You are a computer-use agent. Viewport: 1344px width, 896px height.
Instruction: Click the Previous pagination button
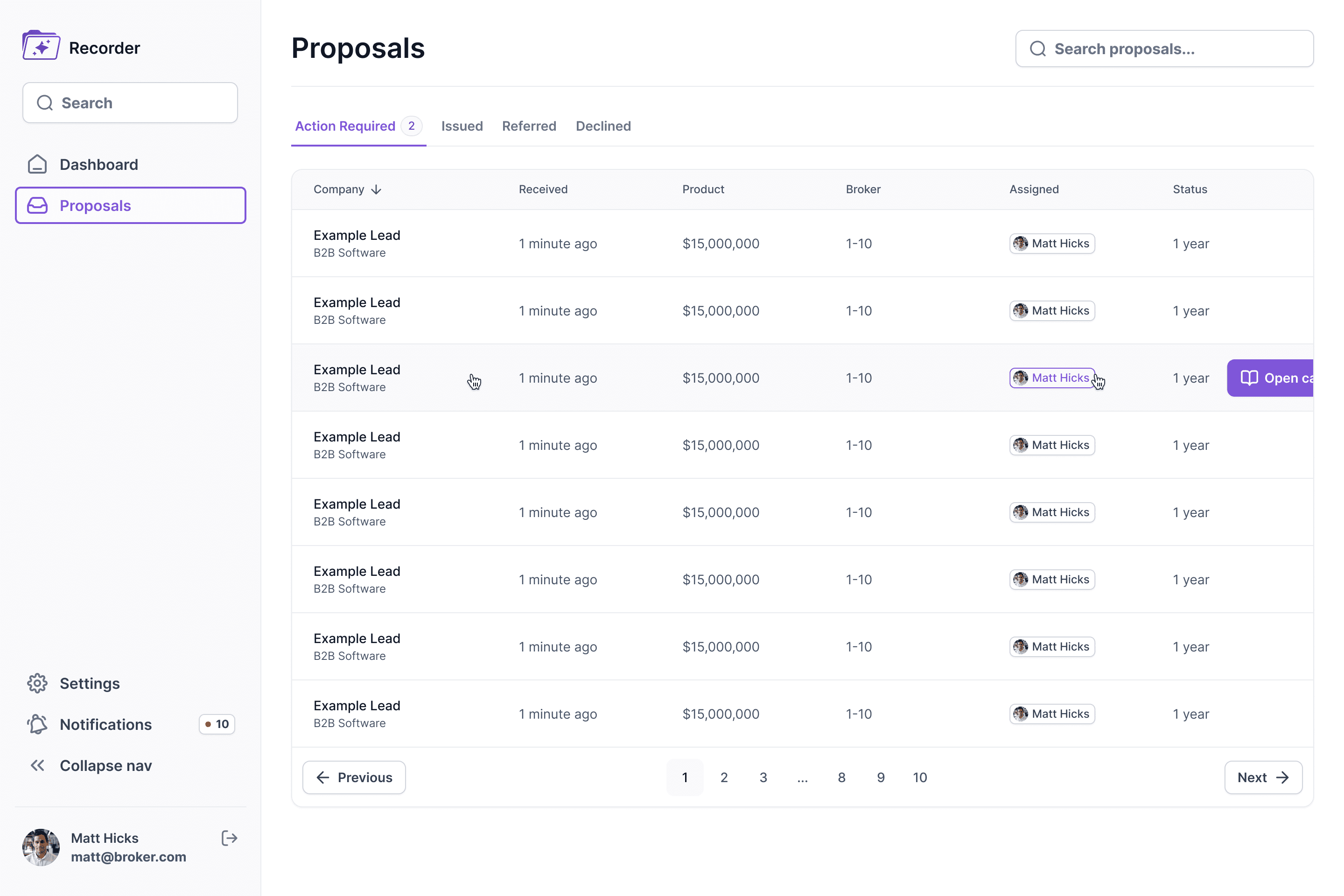[354, 777]
